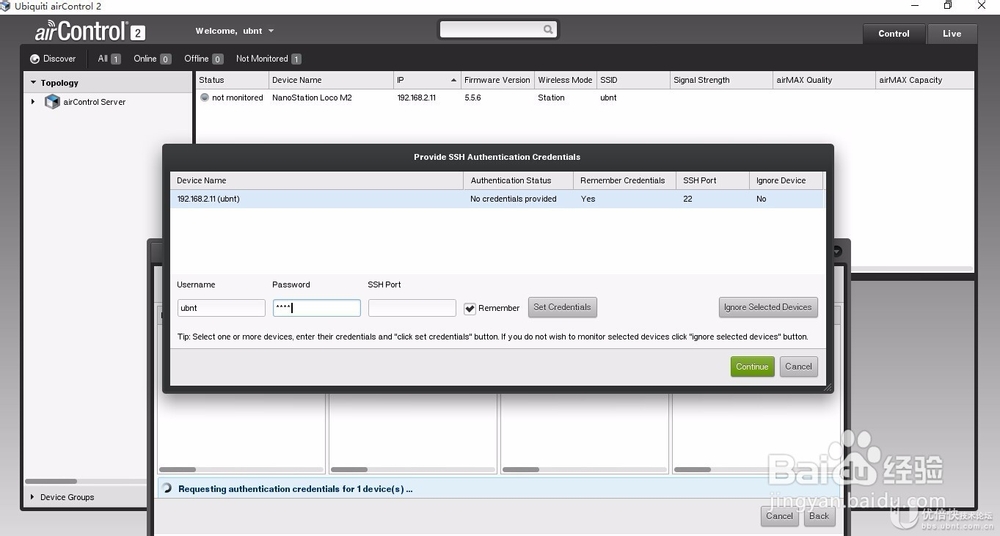Sort by Device Name column in main table
The width and height of the screenshot is (1000, 536).
point(331,80)
